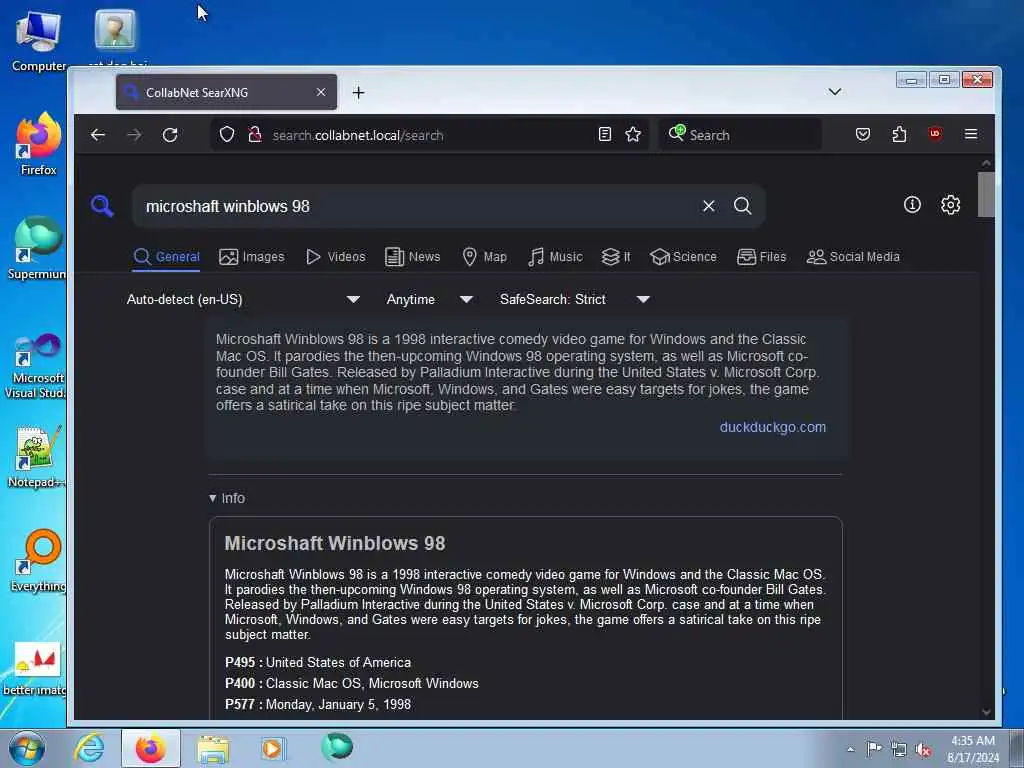Click the P495 : United States of America row
1024x768 pixels.
coord(318,662)
